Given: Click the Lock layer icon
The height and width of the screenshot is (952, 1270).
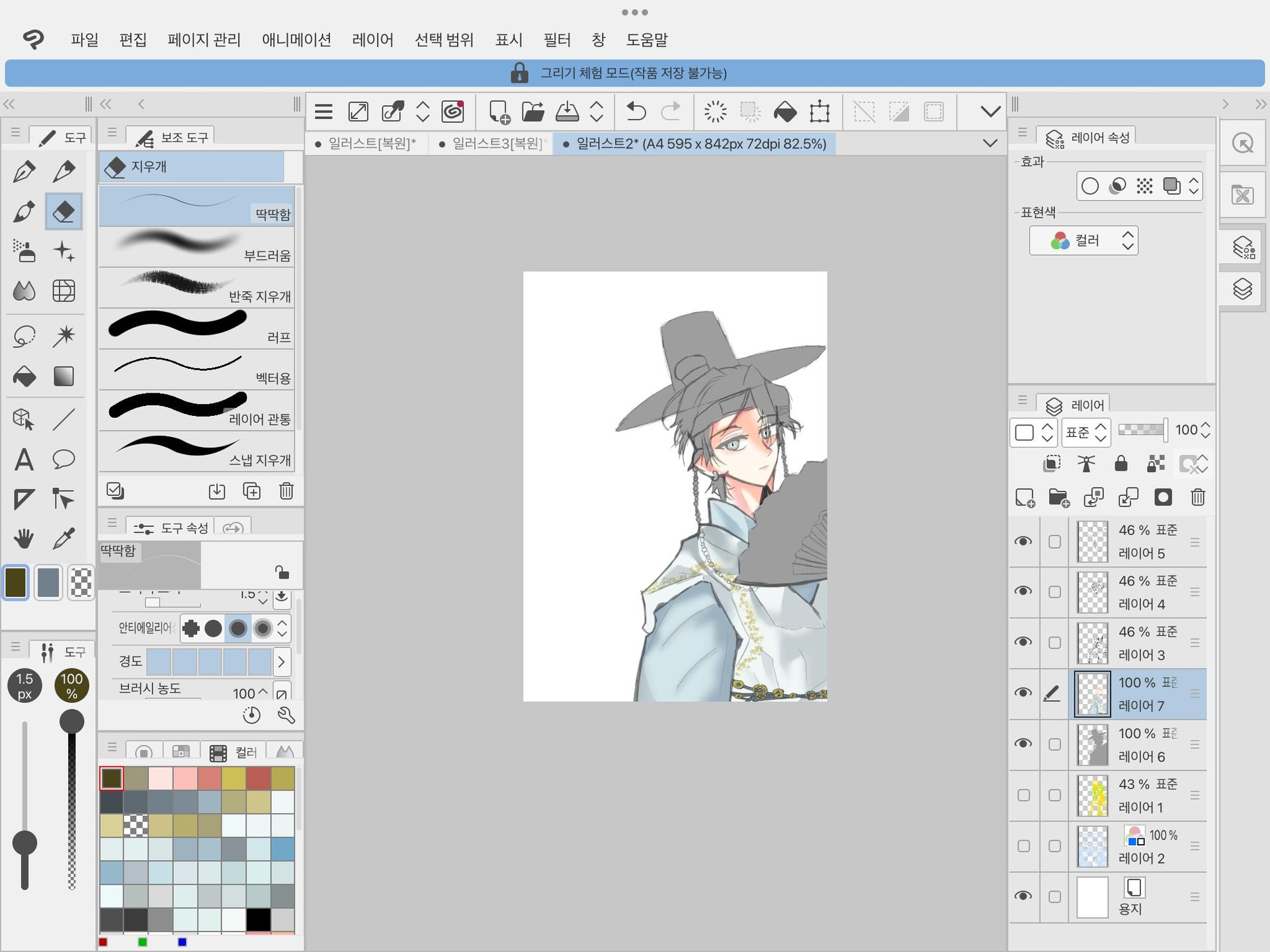Looking at the screenshot, I should 1121,463.
